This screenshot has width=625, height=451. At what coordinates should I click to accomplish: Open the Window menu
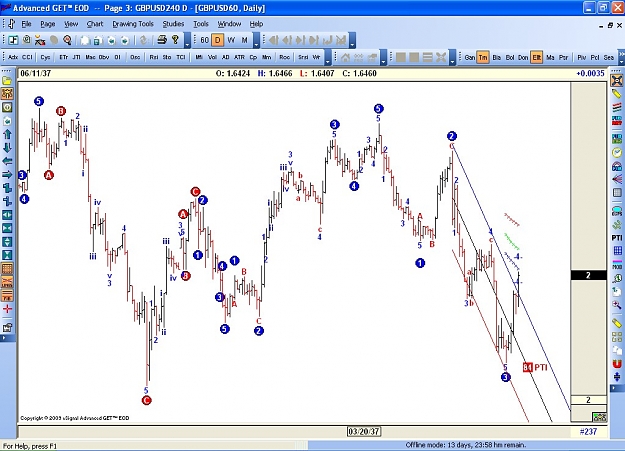[229, 24]
